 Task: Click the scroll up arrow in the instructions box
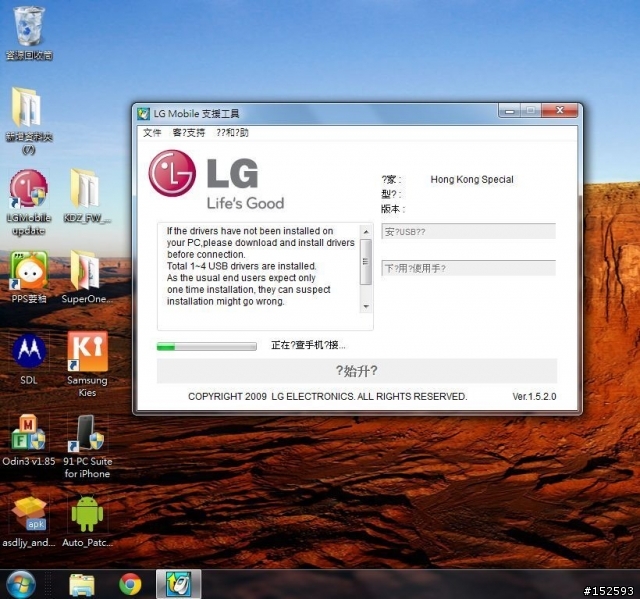(366, 232)
